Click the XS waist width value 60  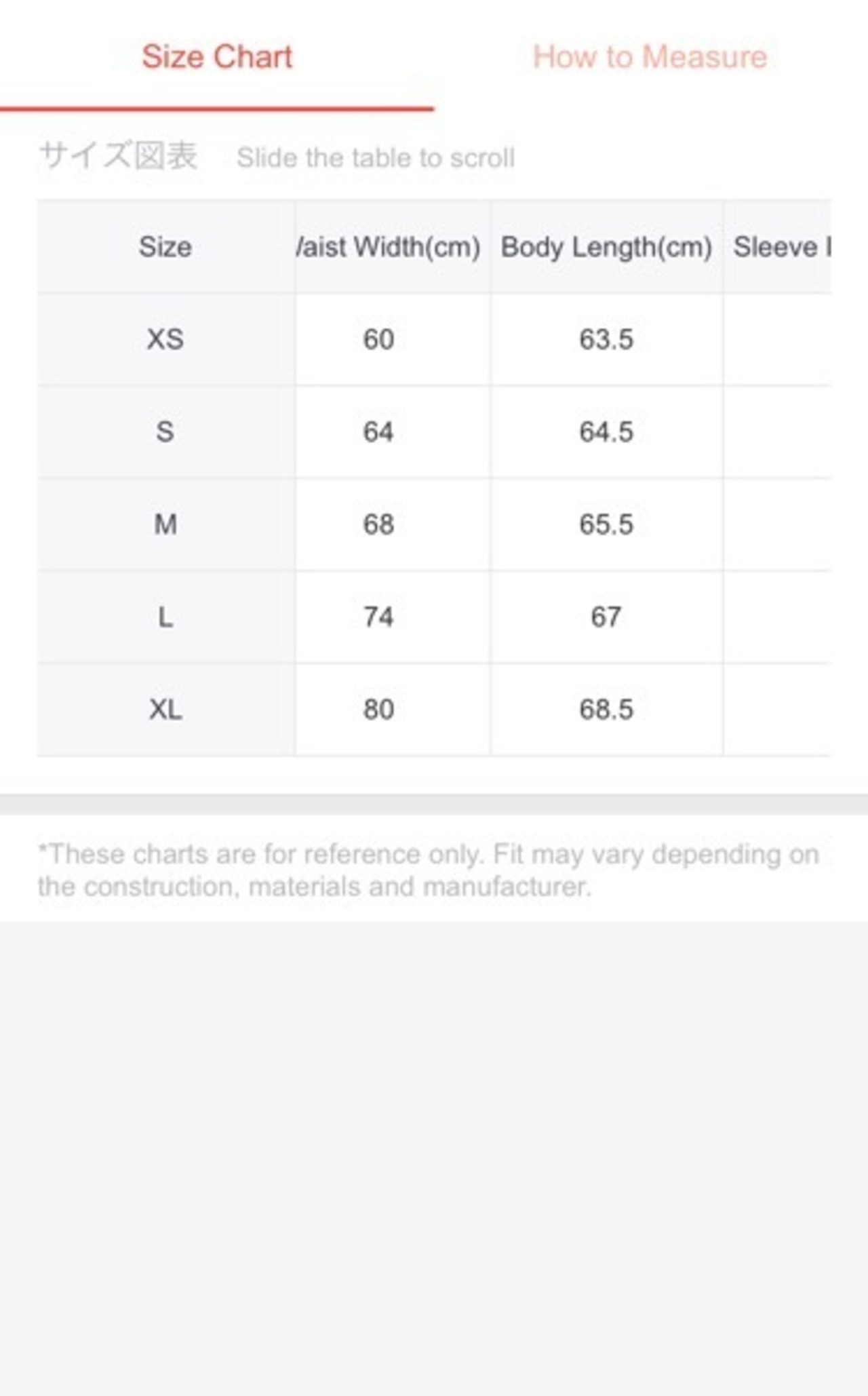[x=378, y=339]
